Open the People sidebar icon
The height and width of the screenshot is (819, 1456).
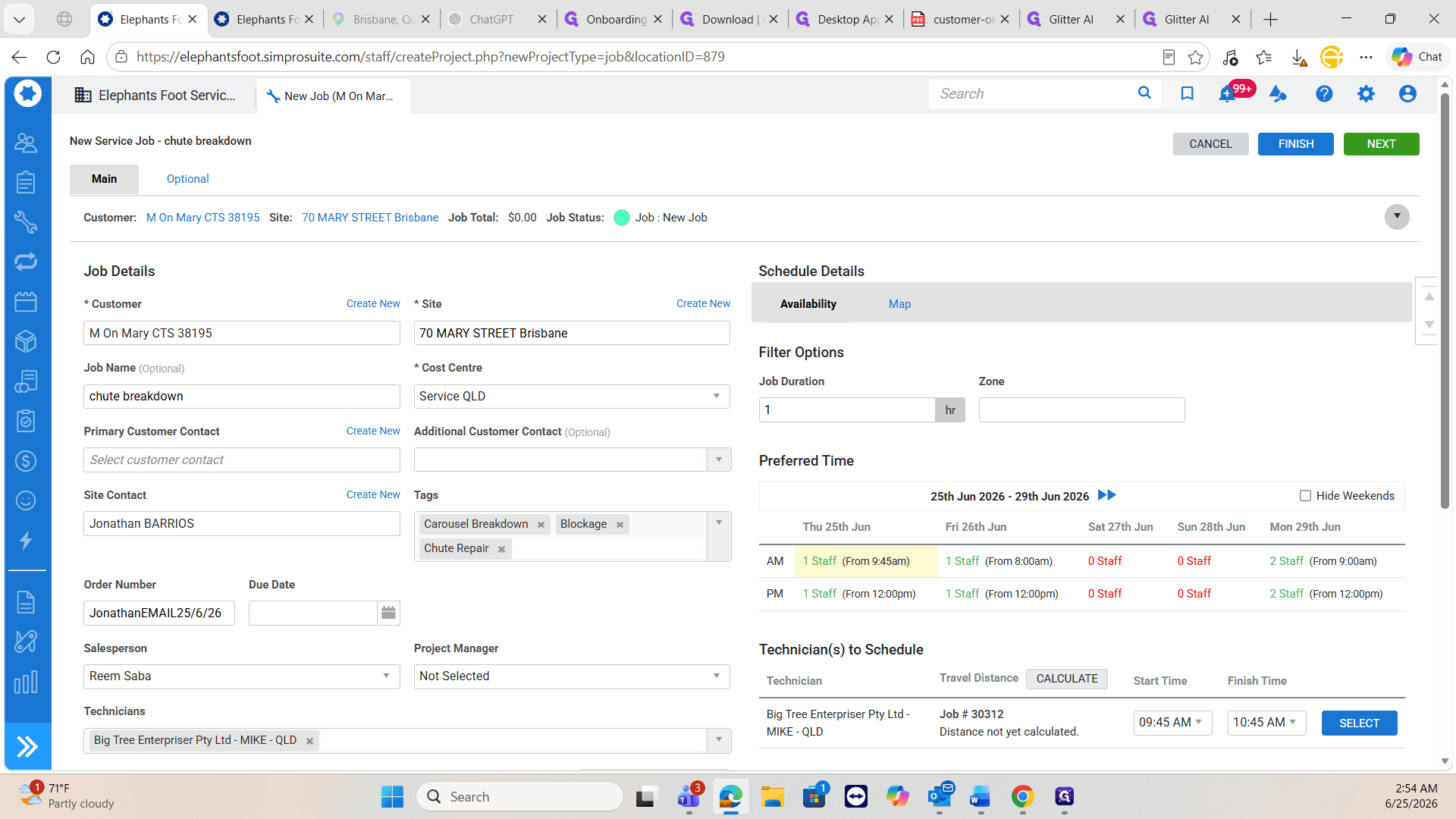coord(26,143)
